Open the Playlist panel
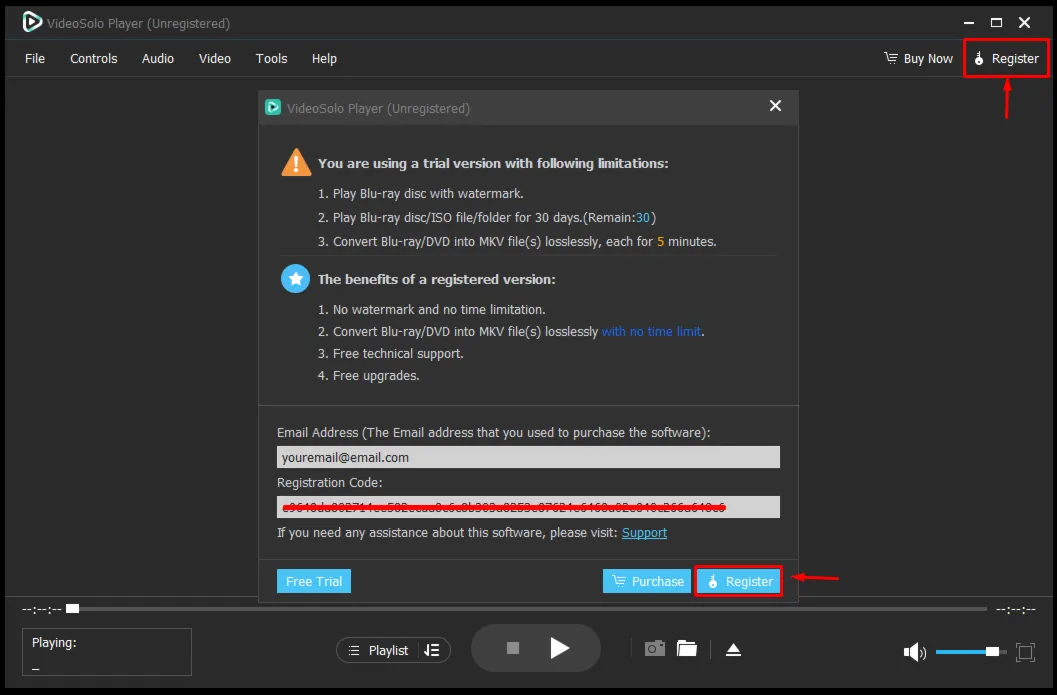 (x=379, y=651)
